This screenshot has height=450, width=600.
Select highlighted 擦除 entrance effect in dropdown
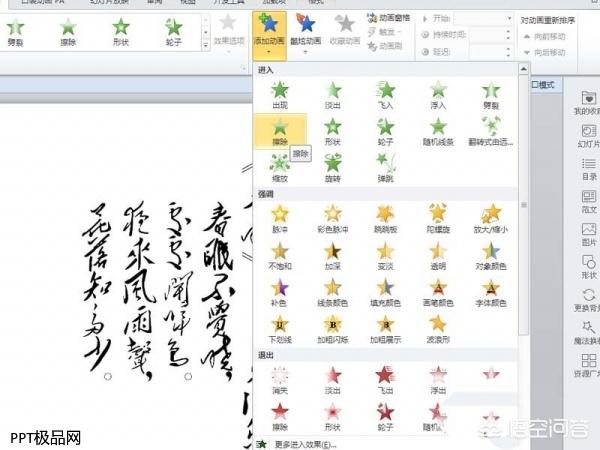[x=280, y=131]
